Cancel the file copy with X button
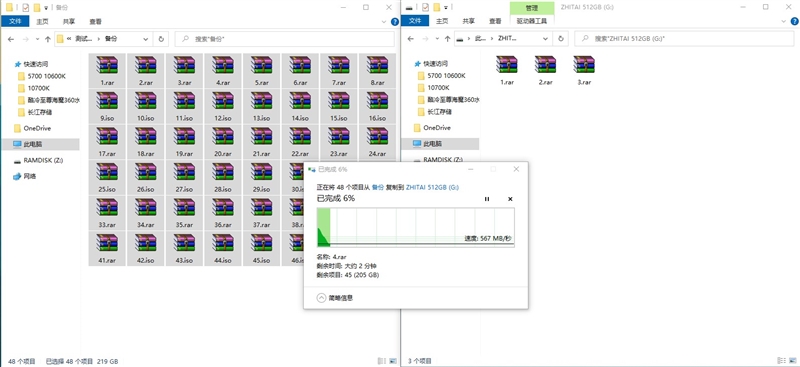Screen dimensions: 800x367 coord(510,199)
